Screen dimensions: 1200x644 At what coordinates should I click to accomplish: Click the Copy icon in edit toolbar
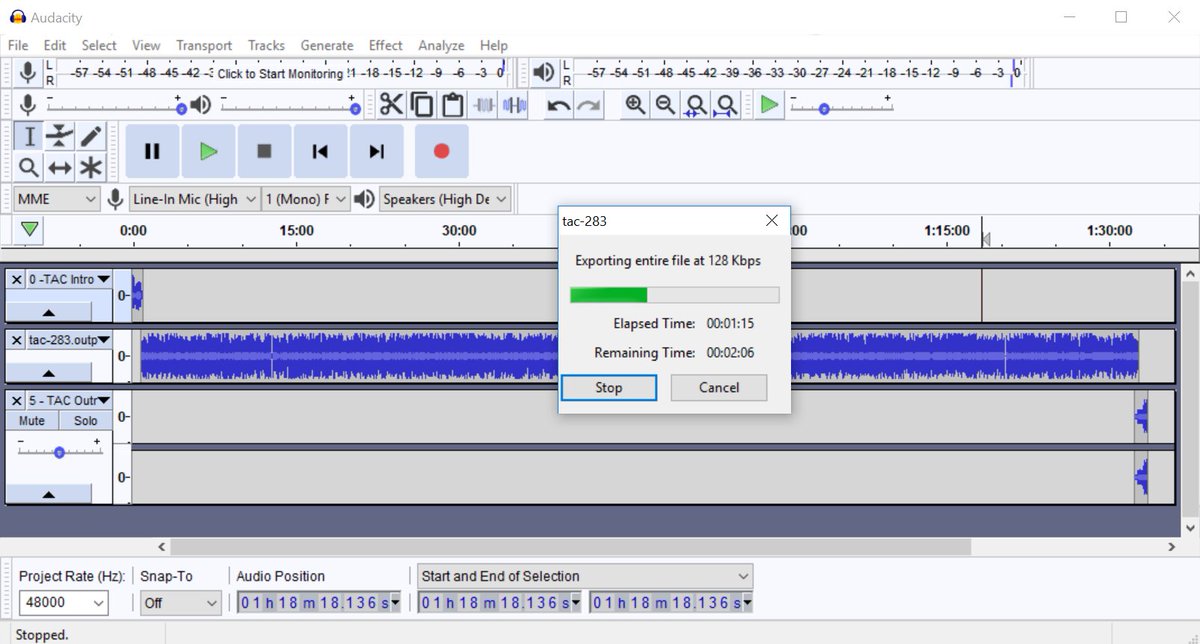(422, 104)
